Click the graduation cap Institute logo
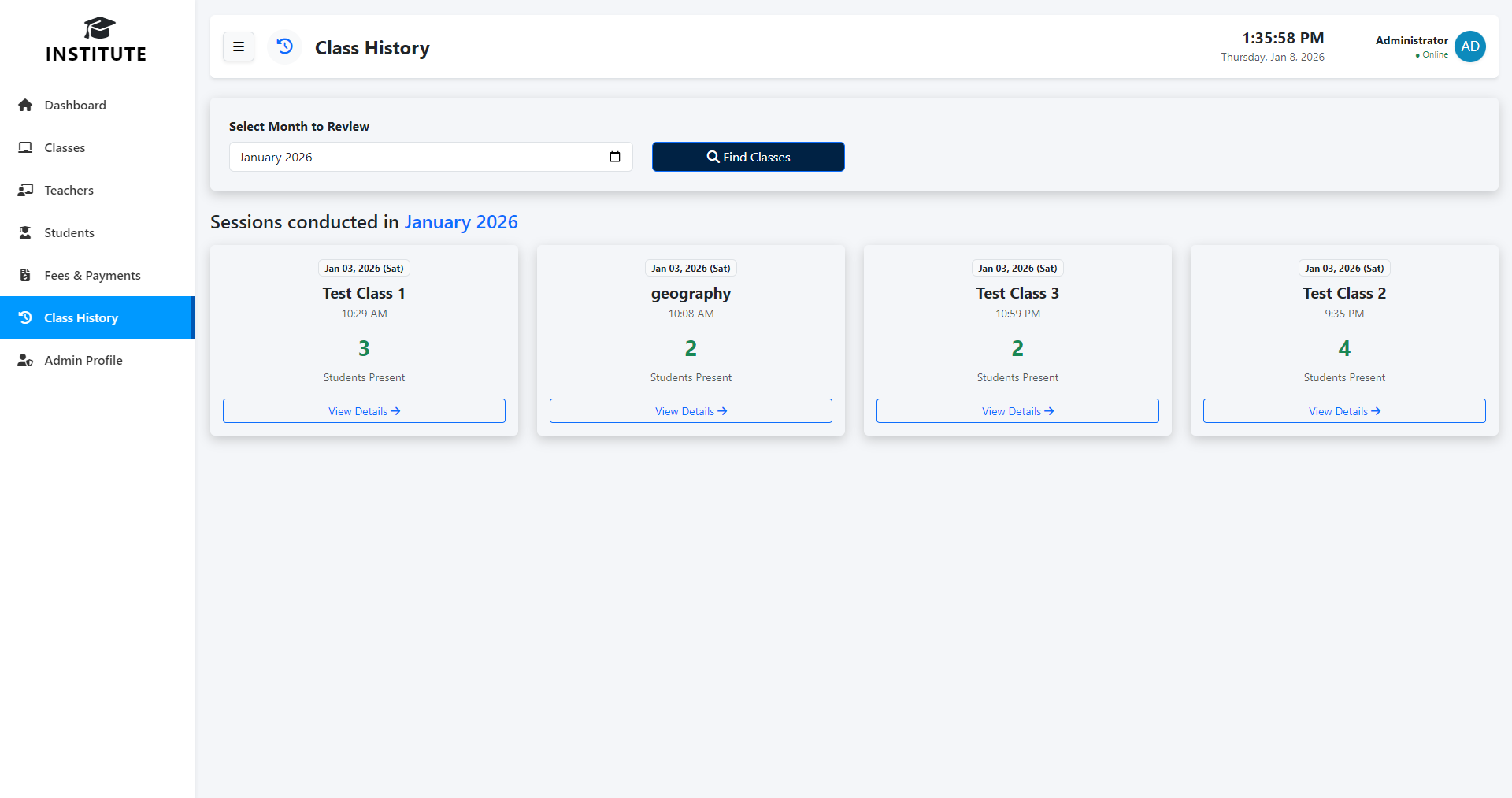 pyautogui.click(x=99, y=28)
